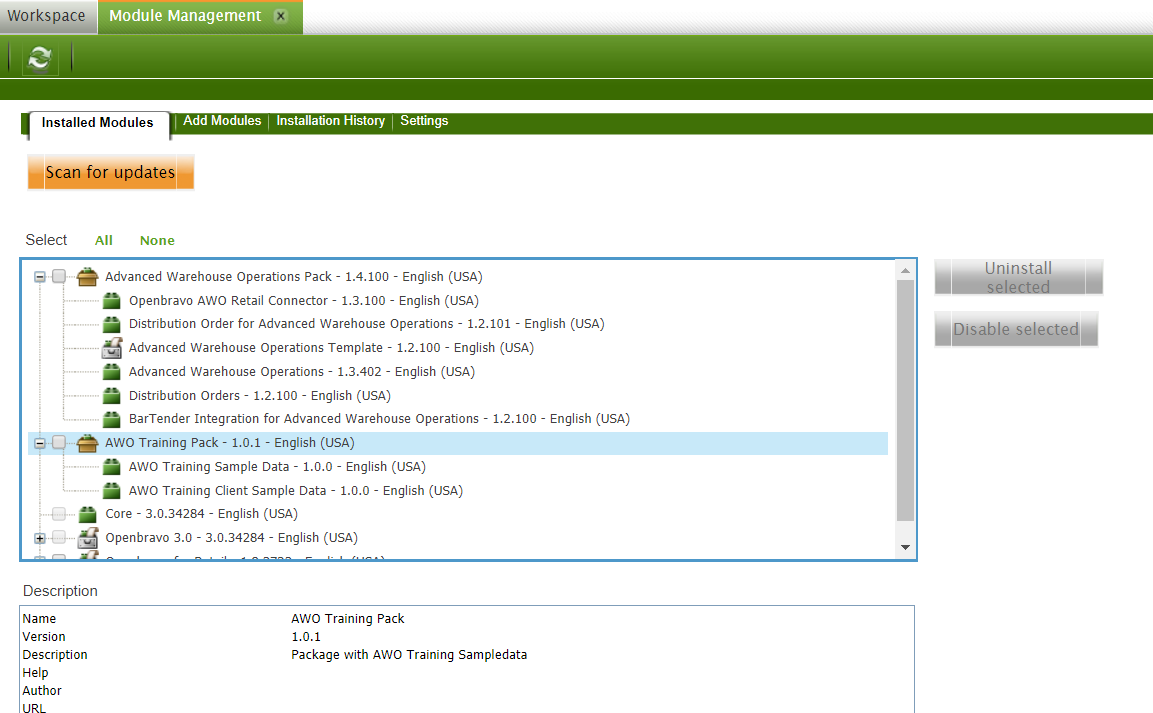
Task: Select Distribution Orders 1.2.100 row
Action: pyautogui.click(x=260, y=395)
